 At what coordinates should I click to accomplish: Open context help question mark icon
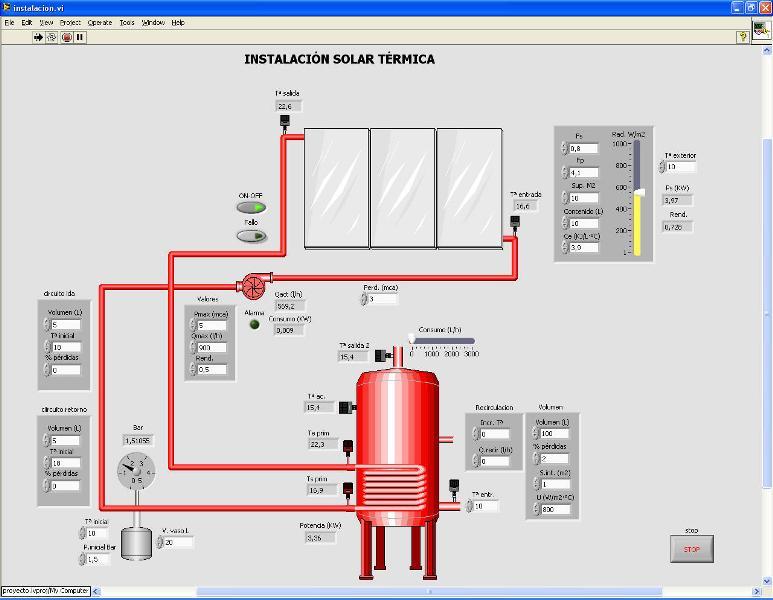point(743,37)
